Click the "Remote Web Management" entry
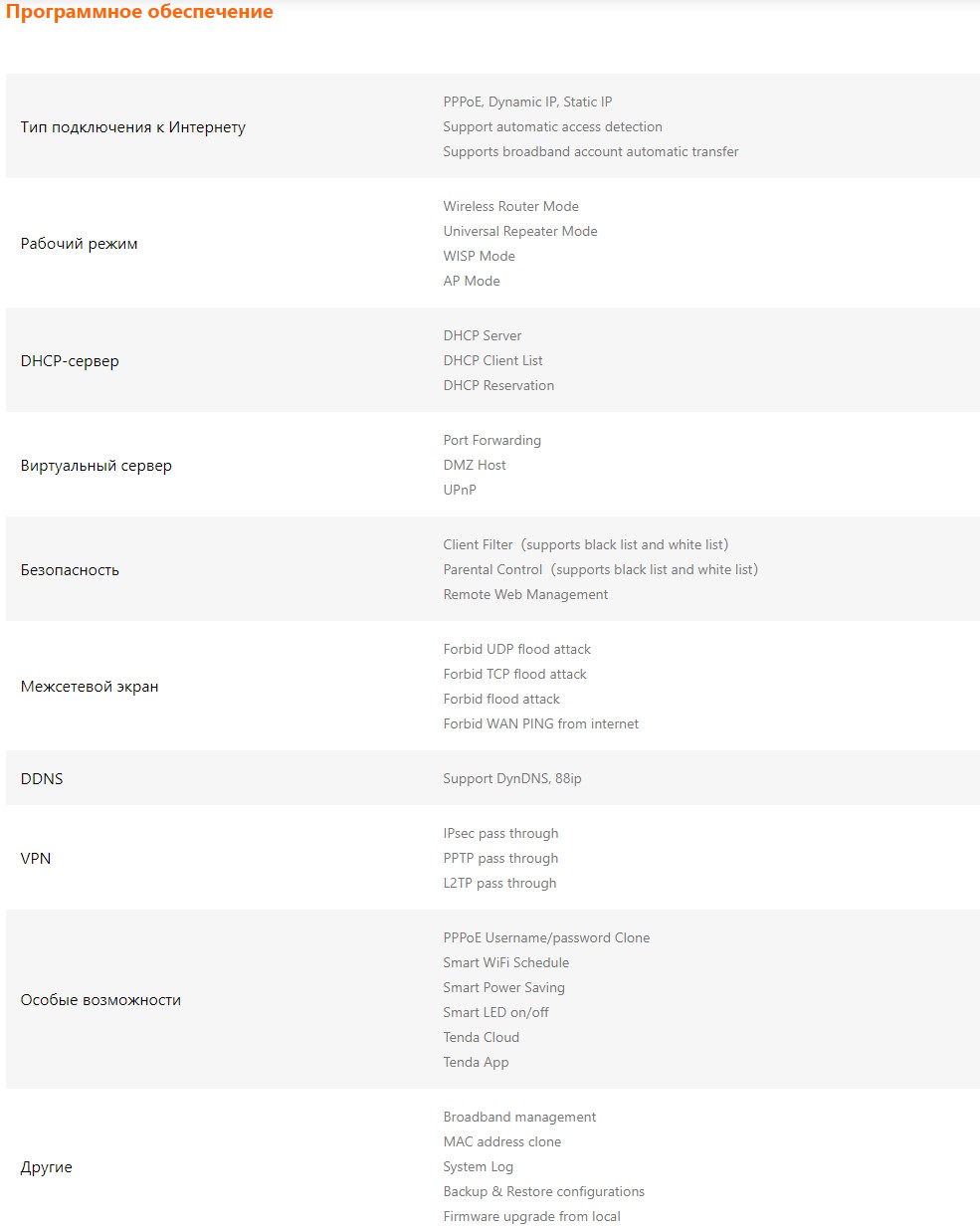Viewport: 980px width, 1232px height. (525, 594)
